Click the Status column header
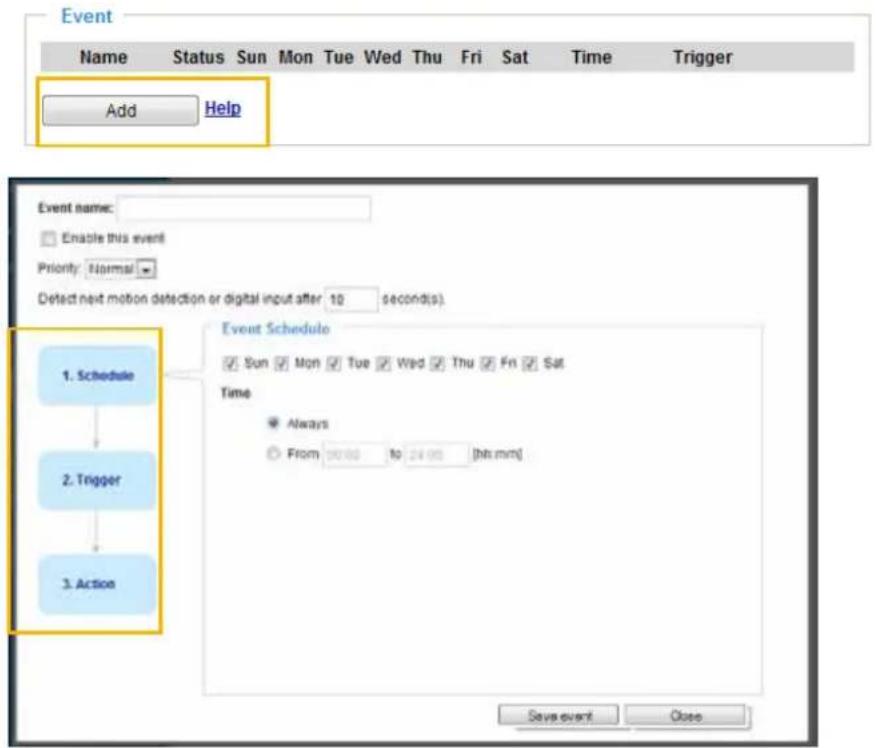 pos(198,57)
